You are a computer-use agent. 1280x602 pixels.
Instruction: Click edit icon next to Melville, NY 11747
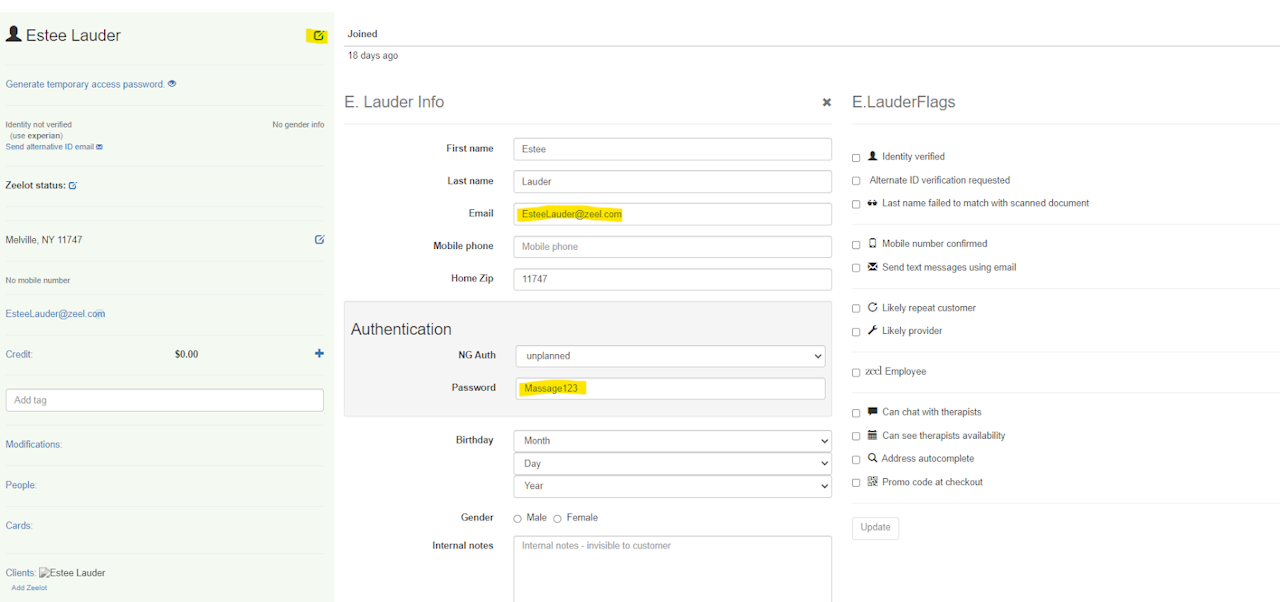319,240
